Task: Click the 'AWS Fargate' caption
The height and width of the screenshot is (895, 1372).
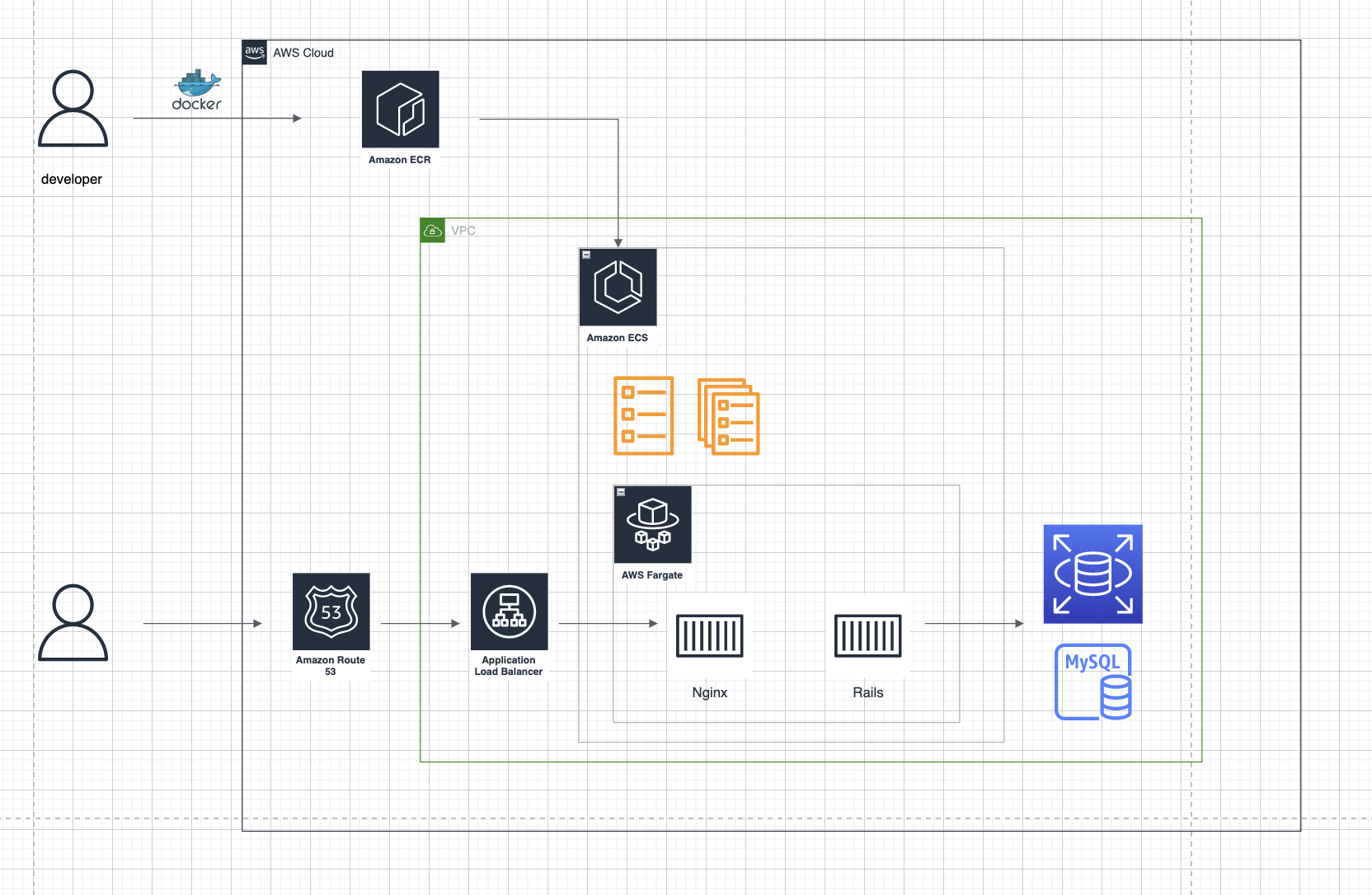Action: pos(652,575)
